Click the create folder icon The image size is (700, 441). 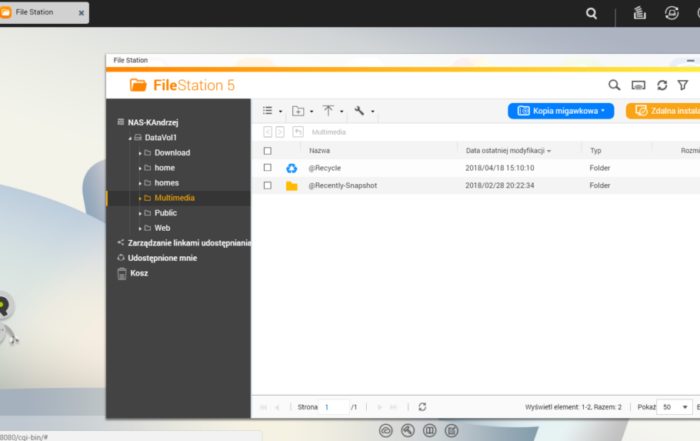point(298,111)
